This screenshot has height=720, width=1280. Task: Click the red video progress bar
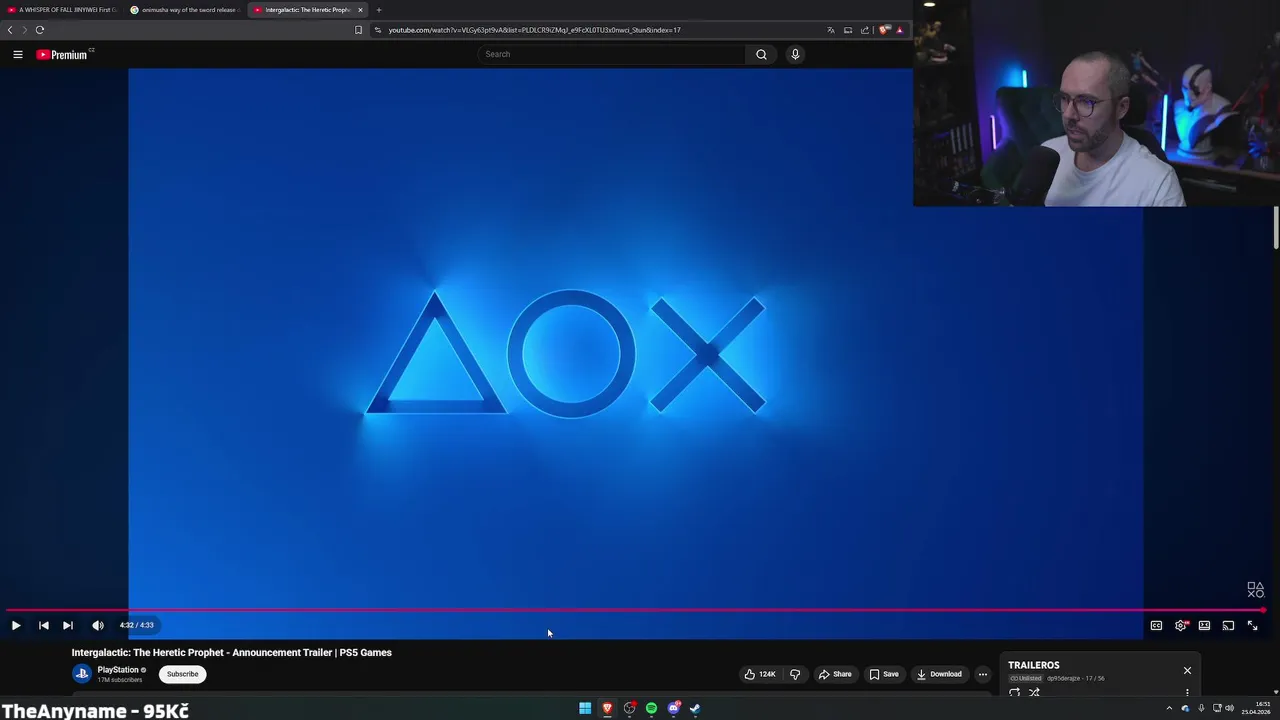635,609
